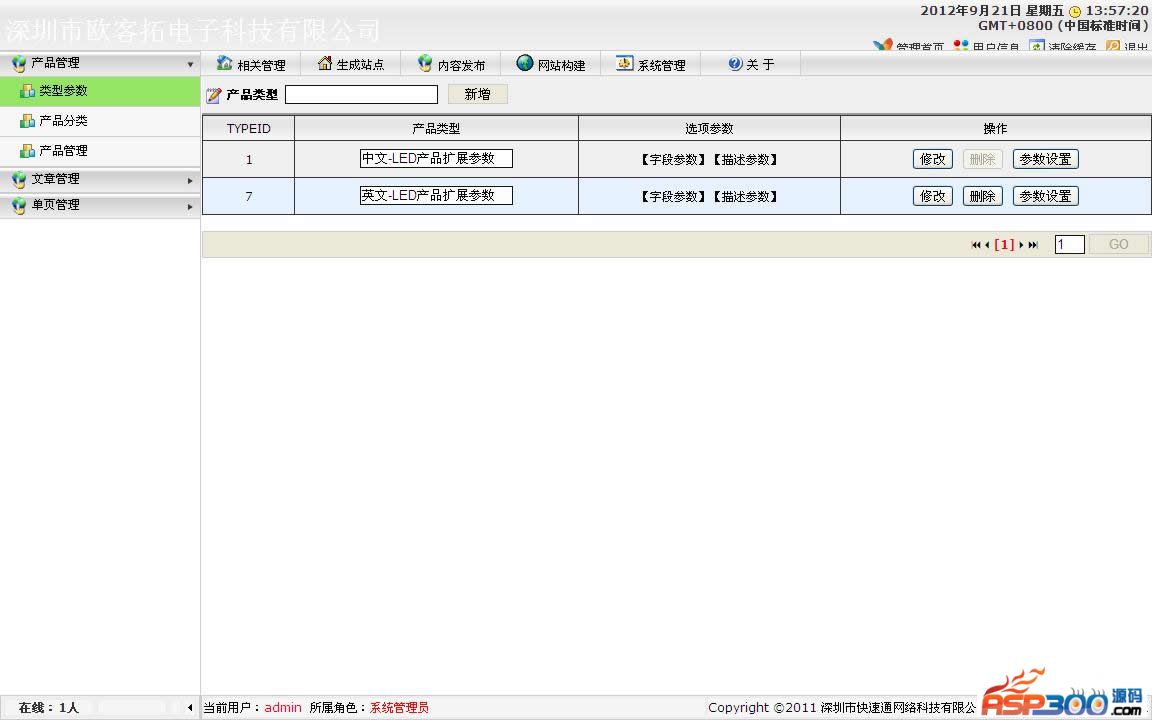Viewport: 1152px width, 720px height.
Task: Open the 系统管理 menu icon
Action: pyautogui.click(x=624, y=63)
